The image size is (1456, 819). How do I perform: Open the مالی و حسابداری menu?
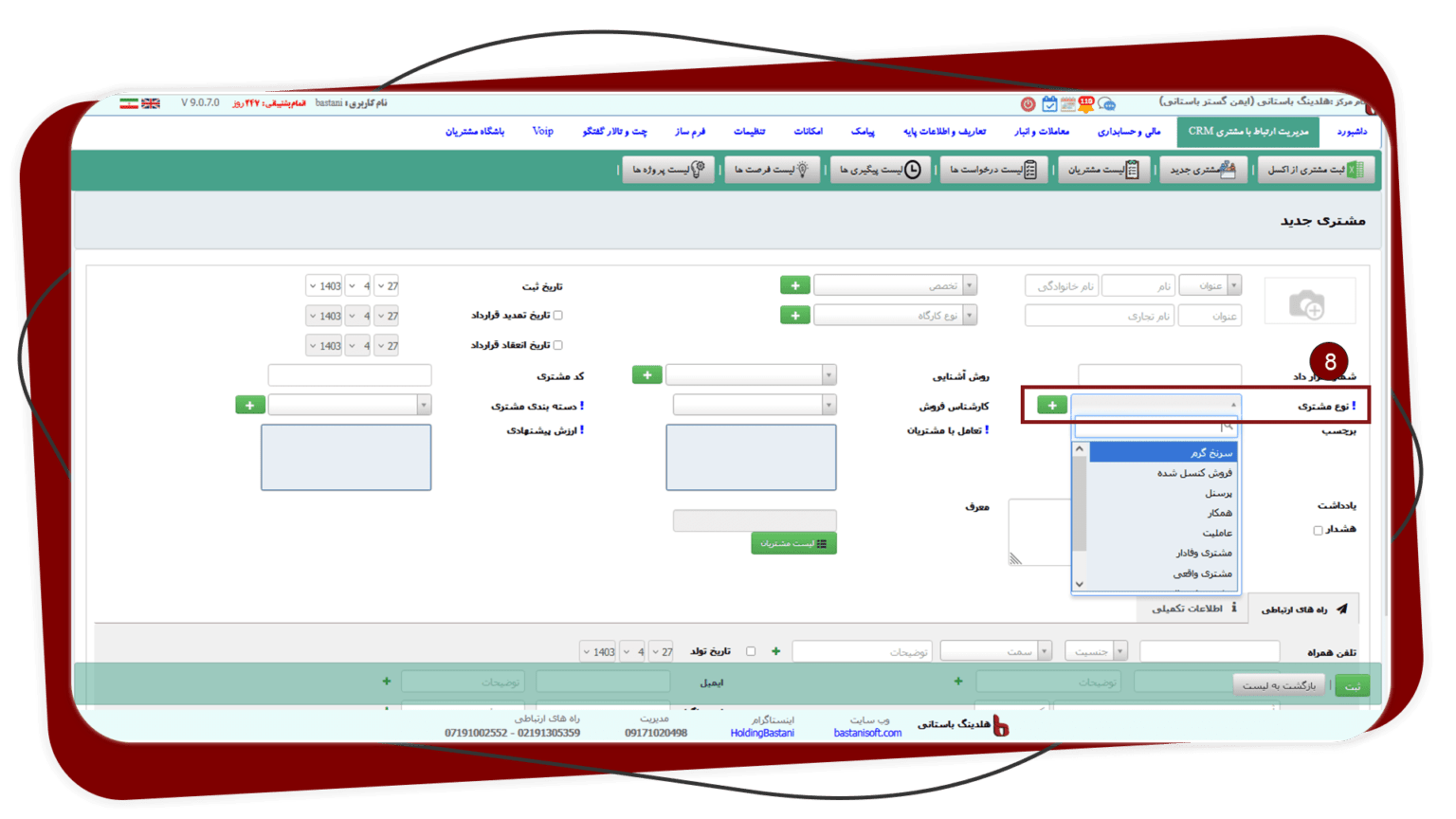[x=1129, y=132]
